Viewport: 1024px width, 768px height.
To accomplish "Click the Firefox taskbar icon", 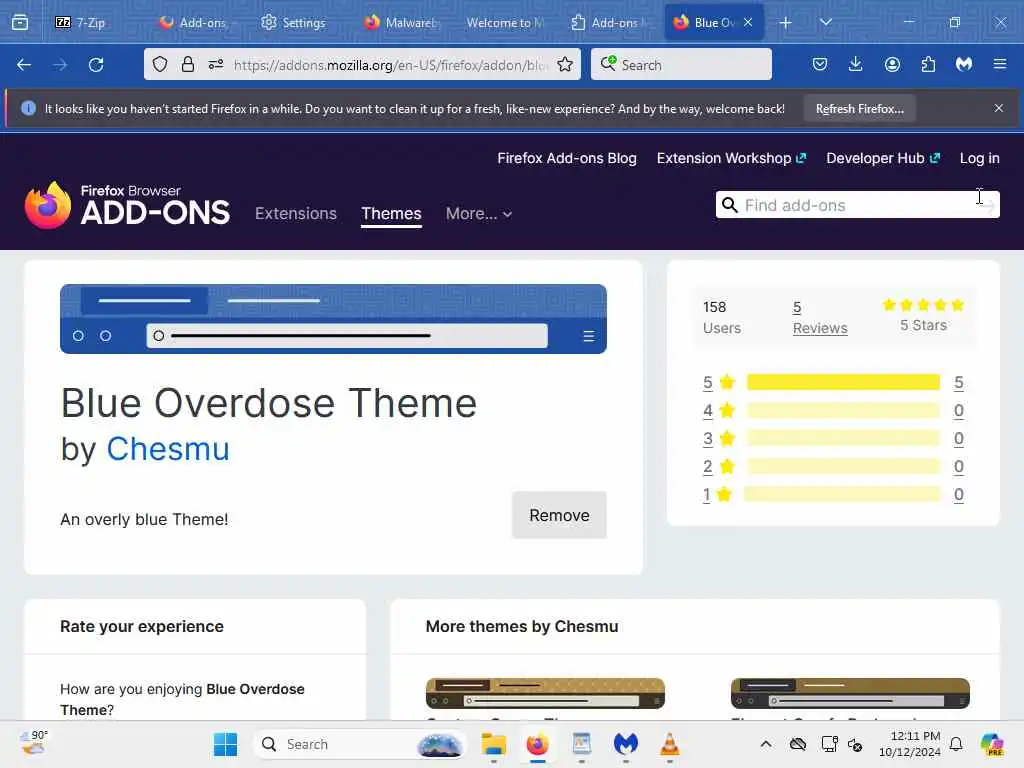I will (x=537, y=744).
